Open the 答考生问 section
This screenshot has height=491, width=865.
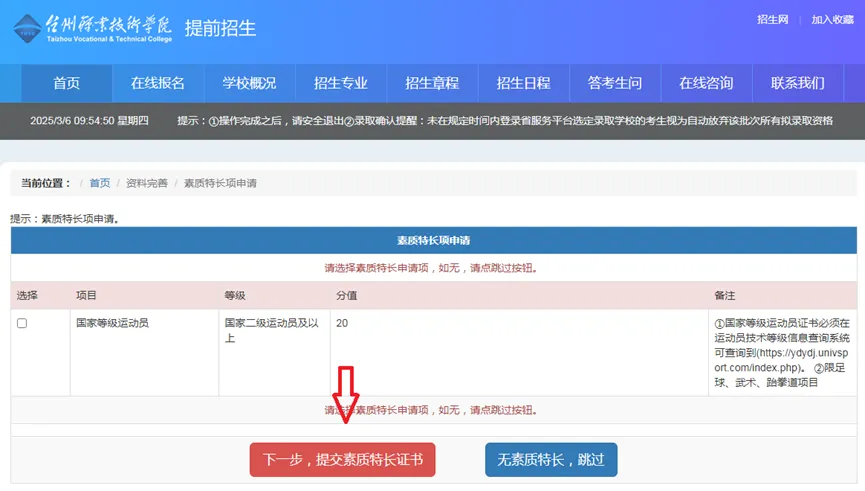(615, 83)
